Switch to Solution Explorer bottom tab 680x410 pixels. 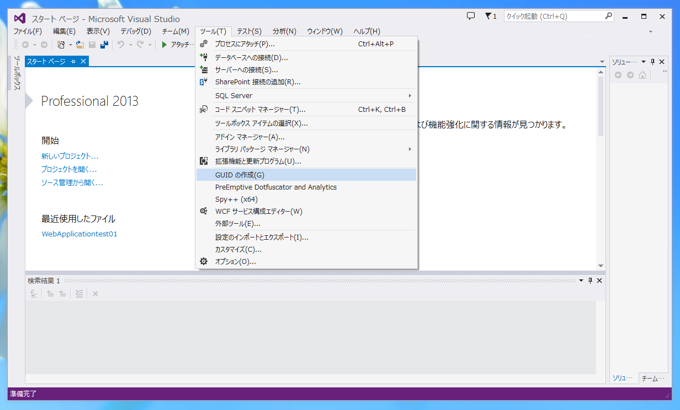pos(622,378)
